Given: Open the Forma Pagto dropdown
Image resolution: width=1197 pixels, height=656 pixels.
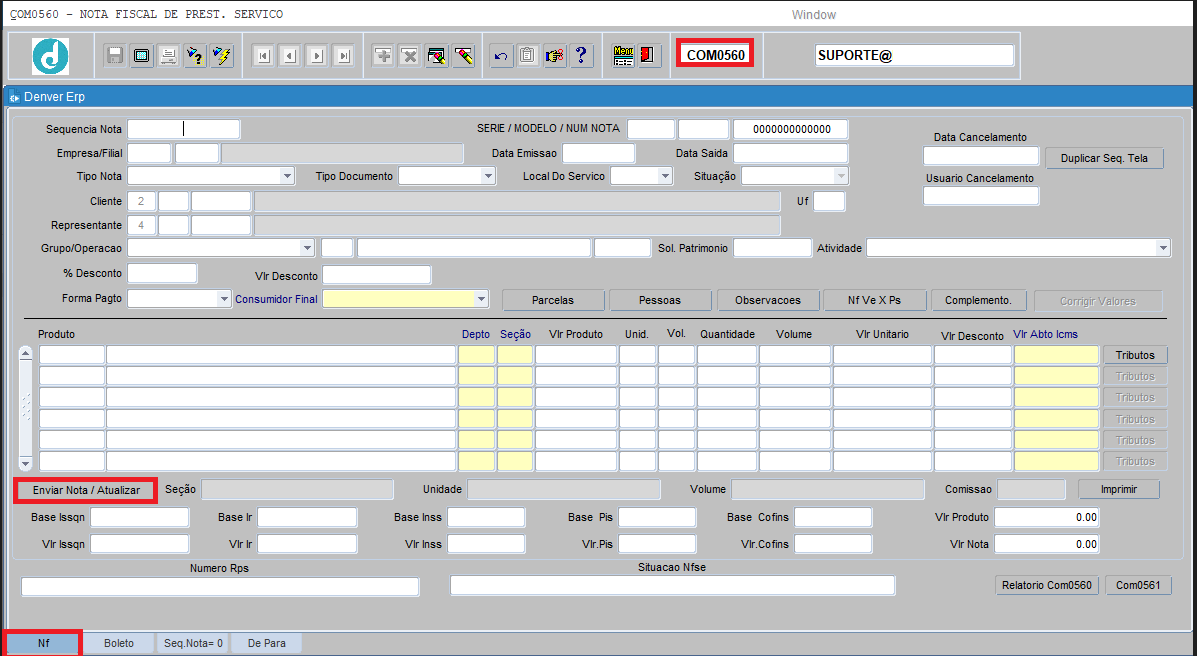Looking at the screenshot, I should point(224,299).
